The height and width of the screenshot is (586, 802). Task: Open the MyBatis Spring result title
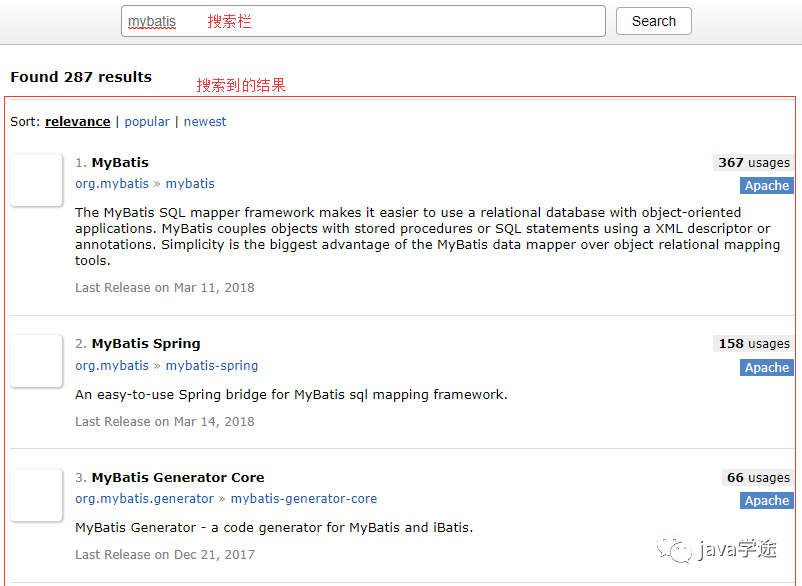pyautogui.click(x=146, y=344)
